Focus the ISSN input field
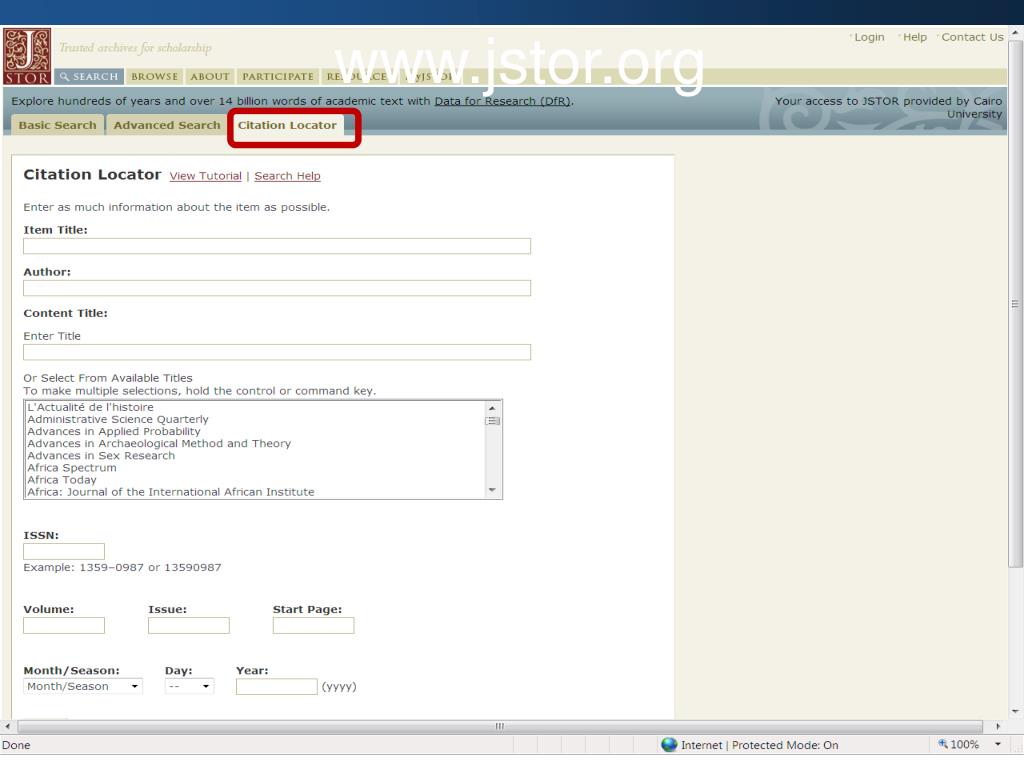 (64, 551)
